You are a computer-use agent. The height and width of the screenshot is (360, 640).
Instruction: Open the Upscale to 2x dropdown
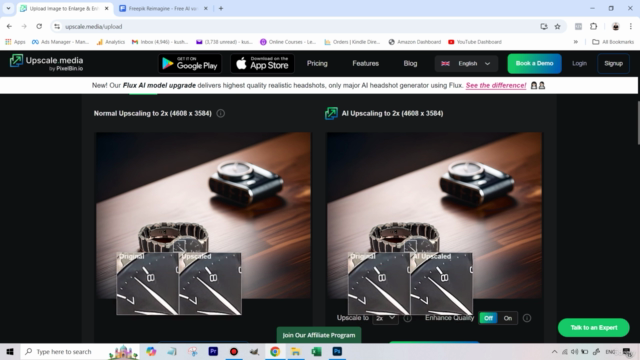[385, 318]
